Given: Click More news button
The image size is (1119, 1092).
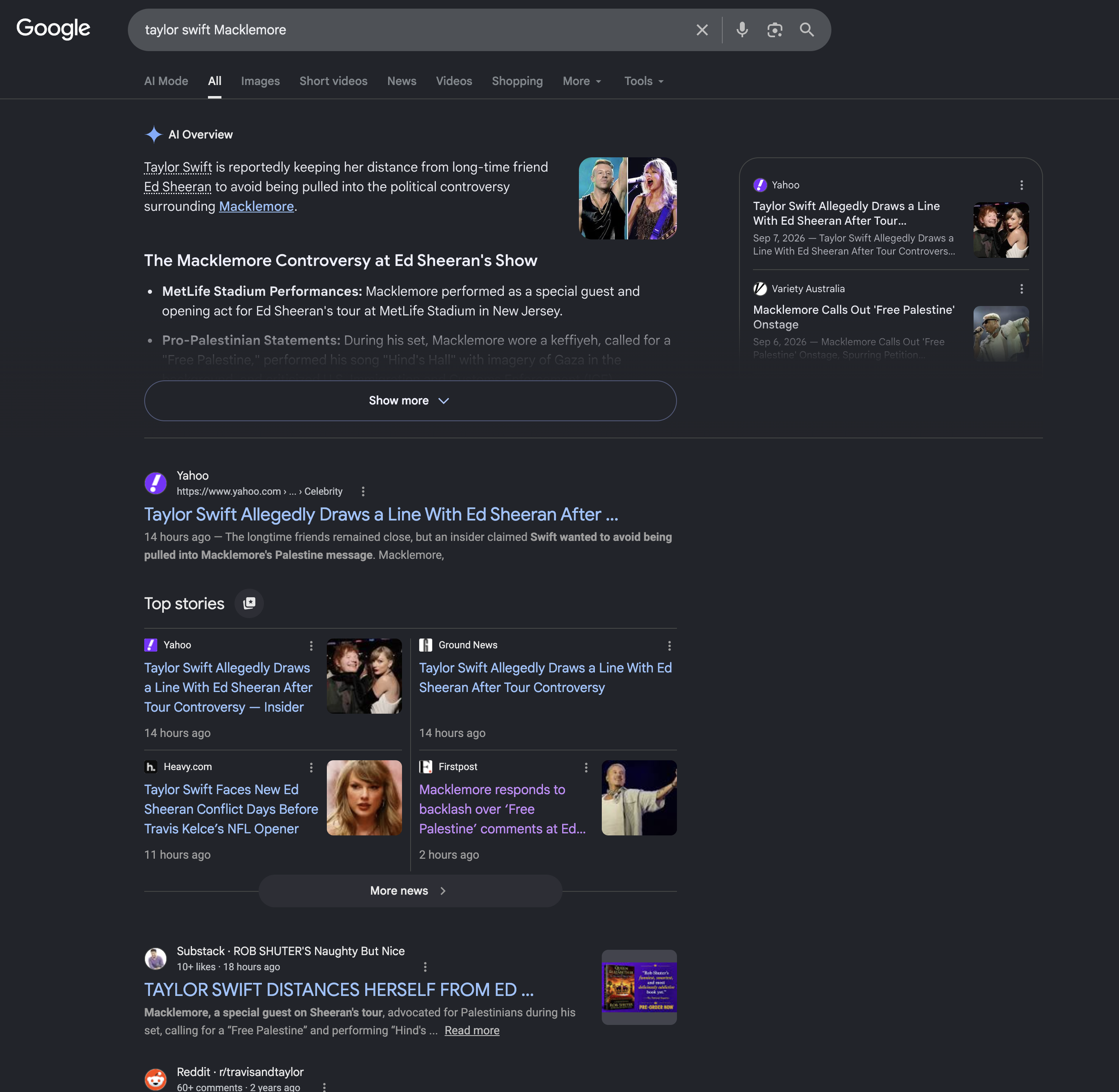Looking at the screenshot, I should [410, 891].
